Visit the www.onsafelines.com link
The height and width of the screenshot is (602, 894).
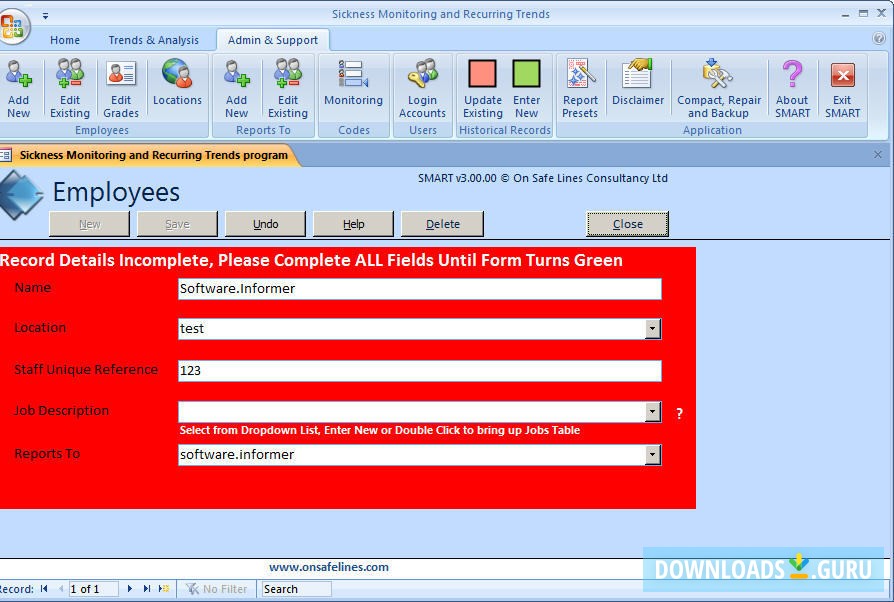(328, 567)
